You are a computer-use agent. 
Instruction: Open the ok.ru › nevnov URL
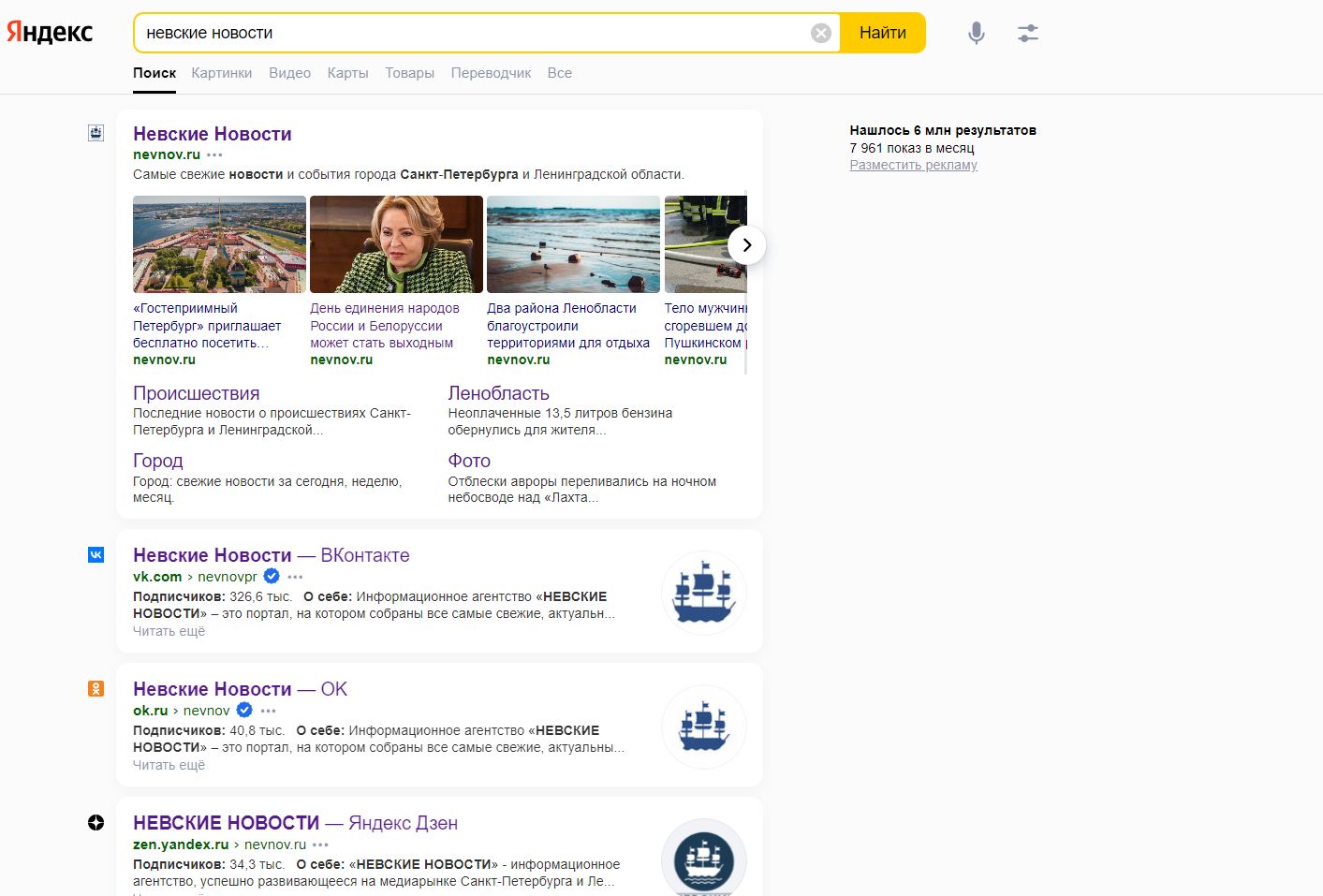181,711
